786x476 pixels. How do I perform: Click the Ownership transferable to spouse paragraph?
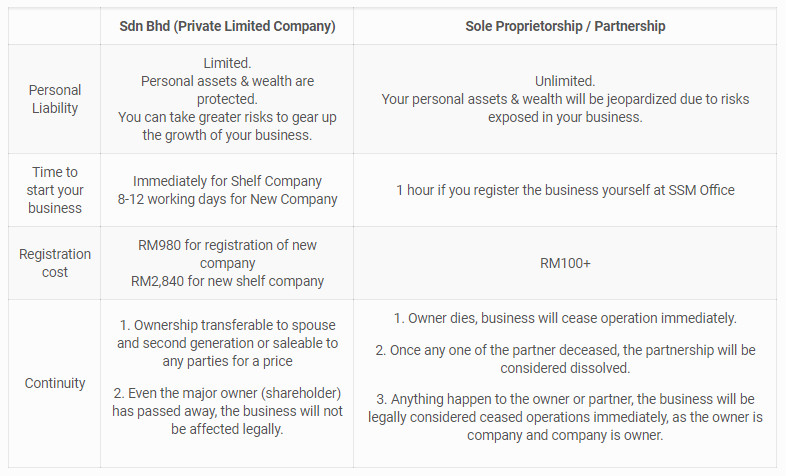coord(227,343)
